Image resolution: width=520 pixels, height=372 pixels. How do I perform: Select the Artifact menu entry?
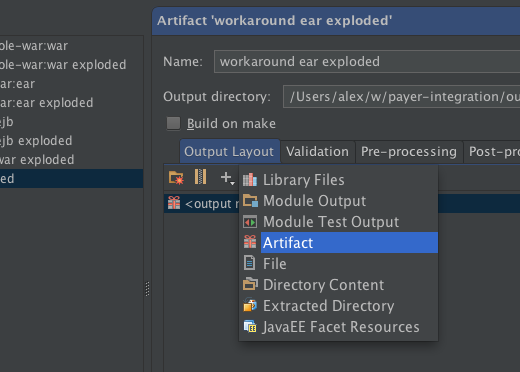(x=338, y=243)
